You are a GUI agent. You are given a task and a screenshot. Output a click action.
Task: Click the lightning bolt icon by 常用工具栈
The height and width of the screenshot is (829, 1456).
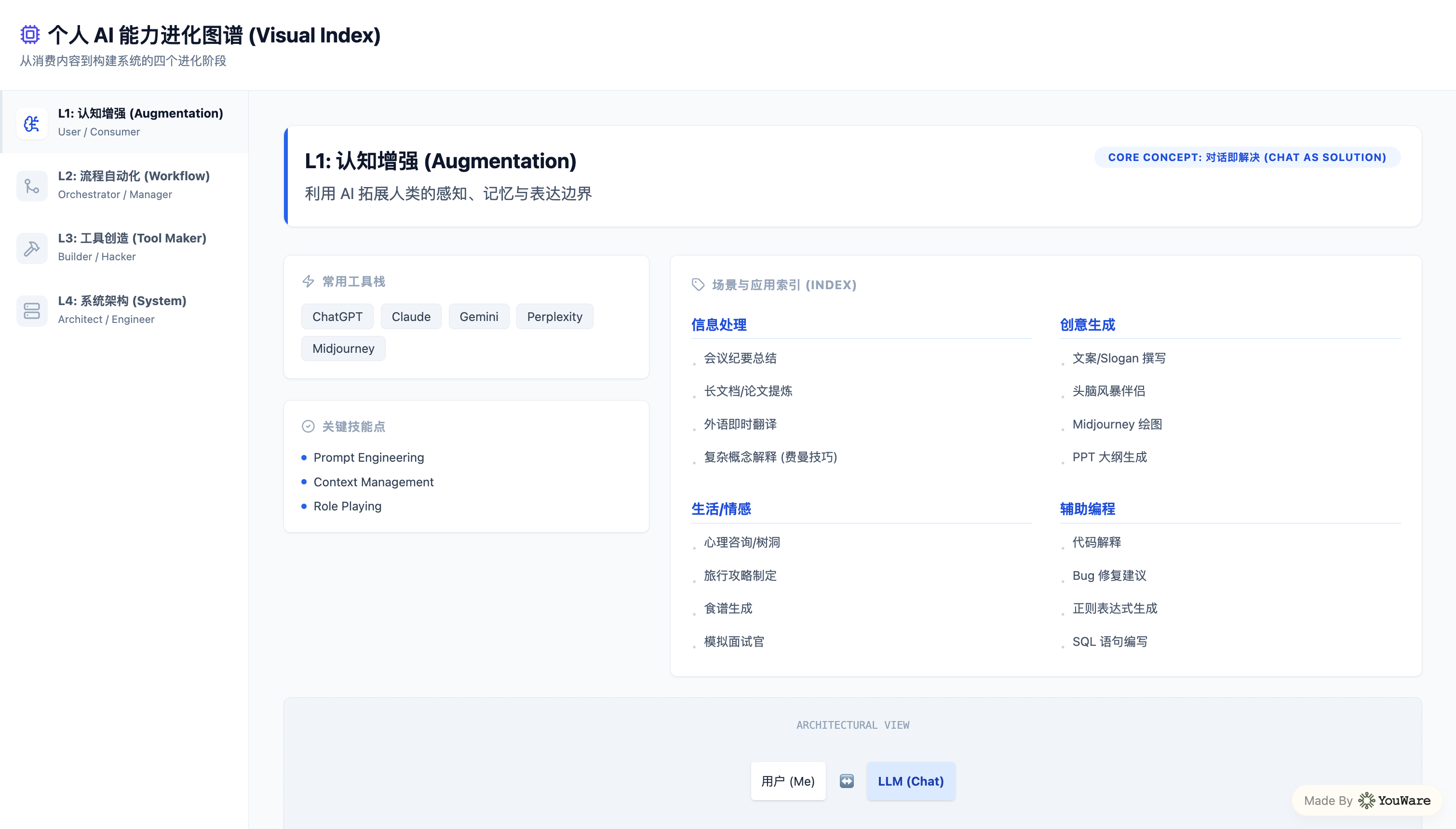click(x=308, y=281)
